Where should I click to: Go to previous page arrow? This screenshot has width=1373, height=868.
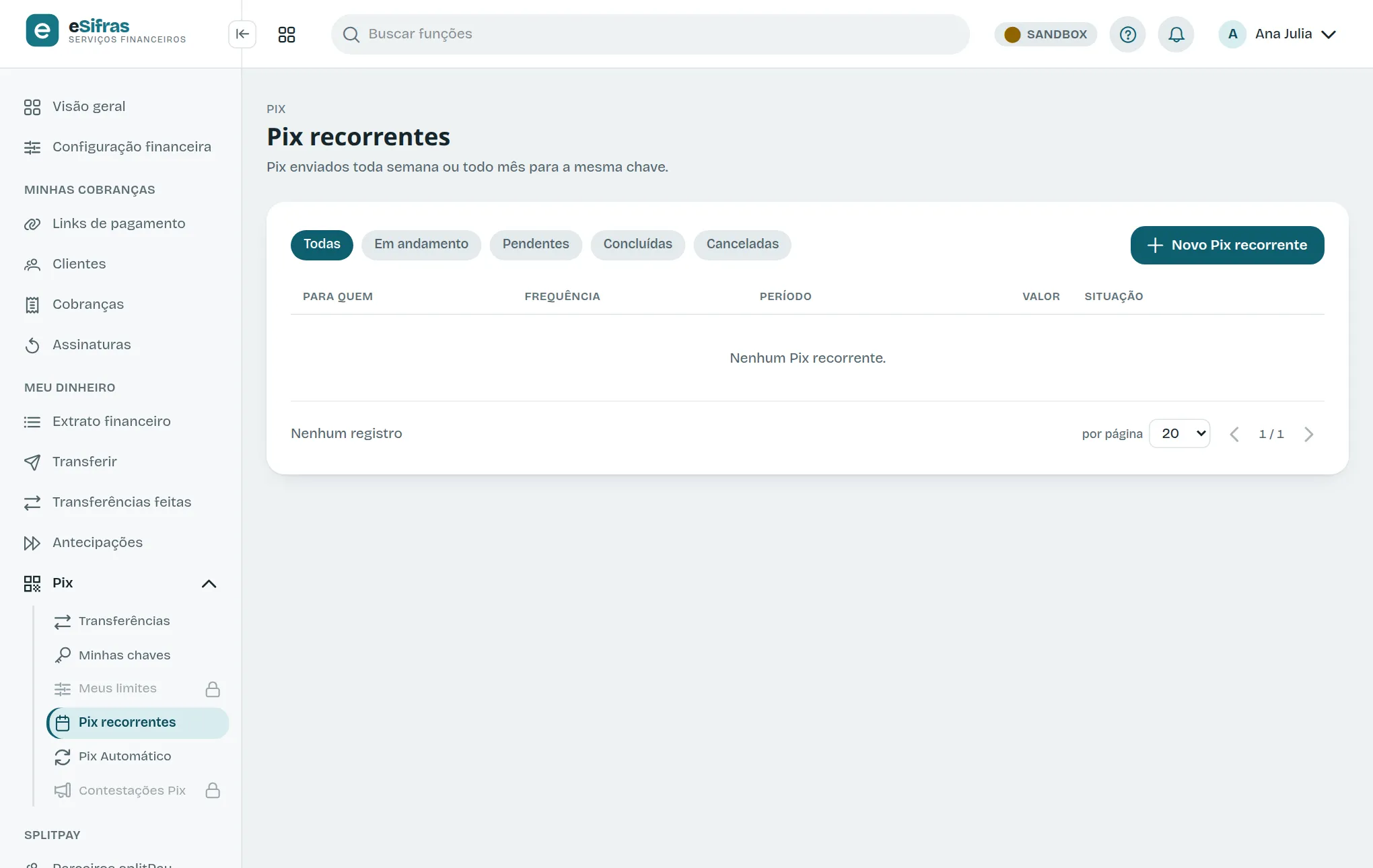click(1234, 434)
